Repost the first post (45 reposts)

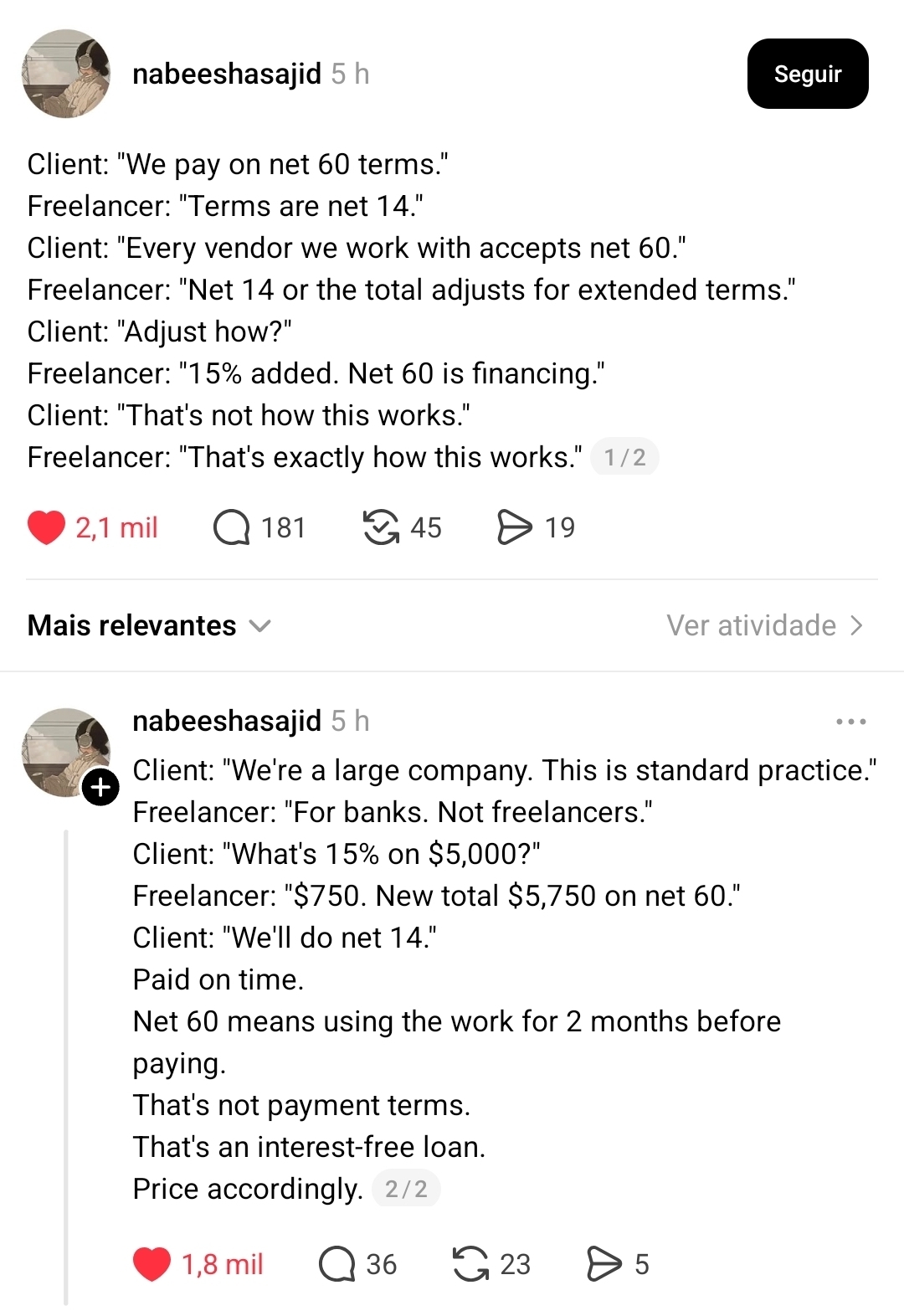tap(381, 527)
